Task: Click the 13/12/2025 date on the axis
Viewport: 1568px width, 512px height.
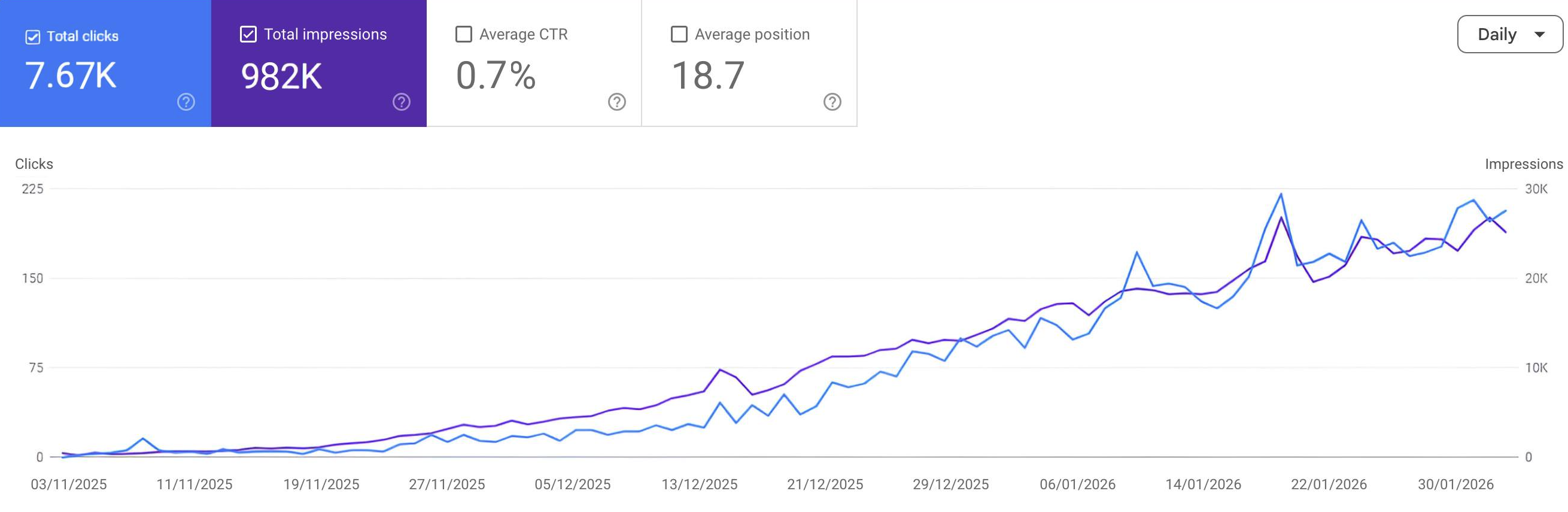Action: click(x=700, y=484)
